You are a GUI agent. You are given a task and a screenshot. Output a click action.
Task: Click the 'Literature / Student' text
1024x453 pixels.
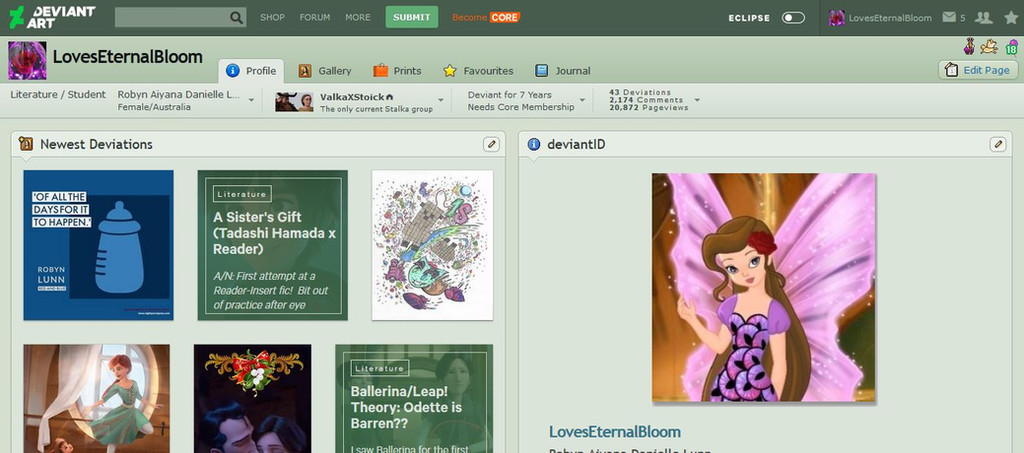(x=57, y=95)
